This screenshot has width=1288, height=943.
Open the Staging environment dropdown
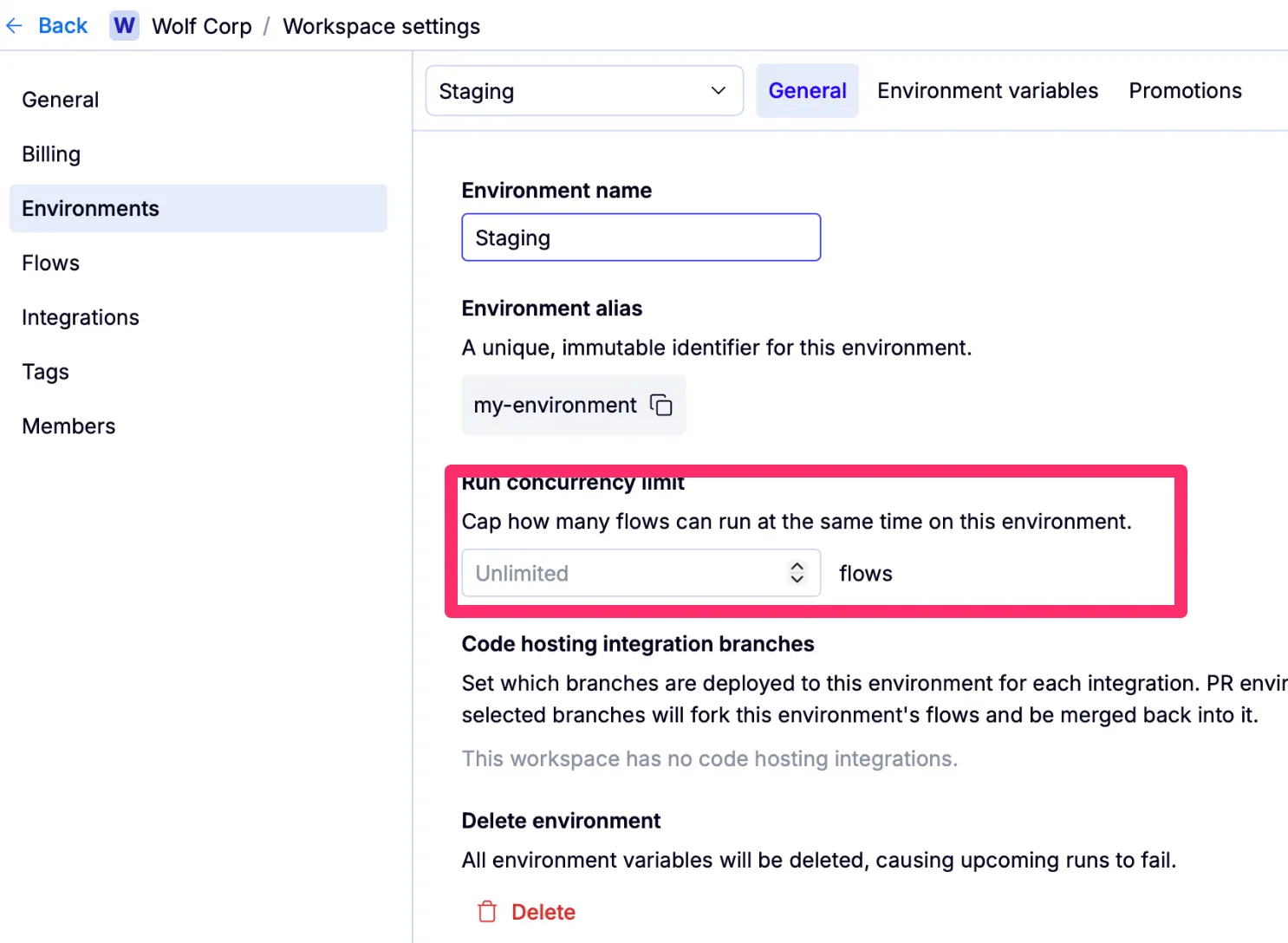[584, 91]
